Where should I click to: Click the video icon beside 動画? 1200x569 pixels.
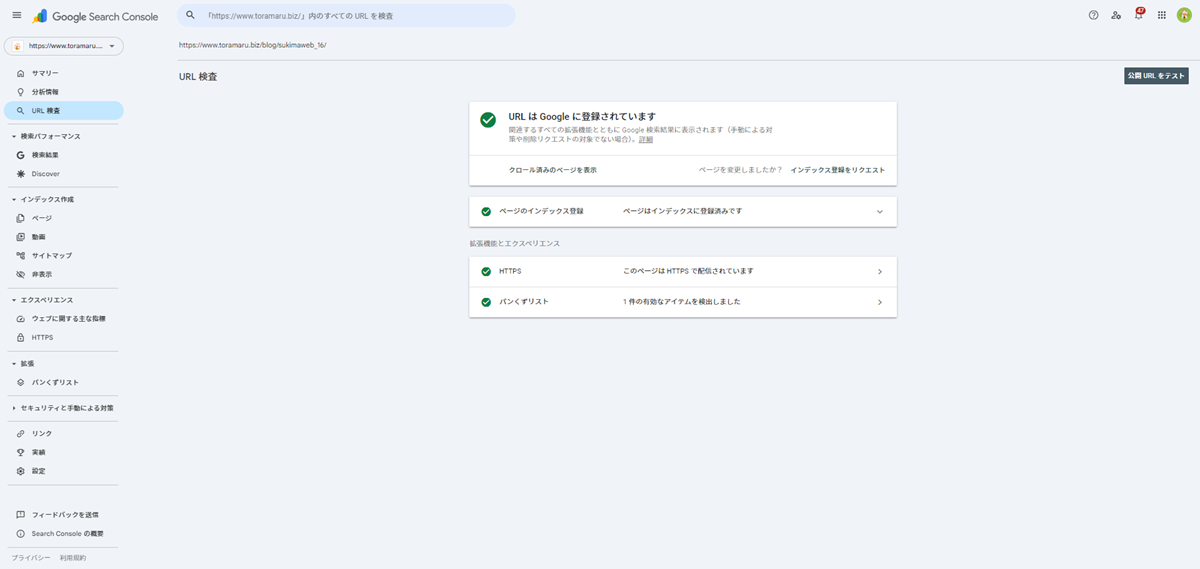click(20, 237)
